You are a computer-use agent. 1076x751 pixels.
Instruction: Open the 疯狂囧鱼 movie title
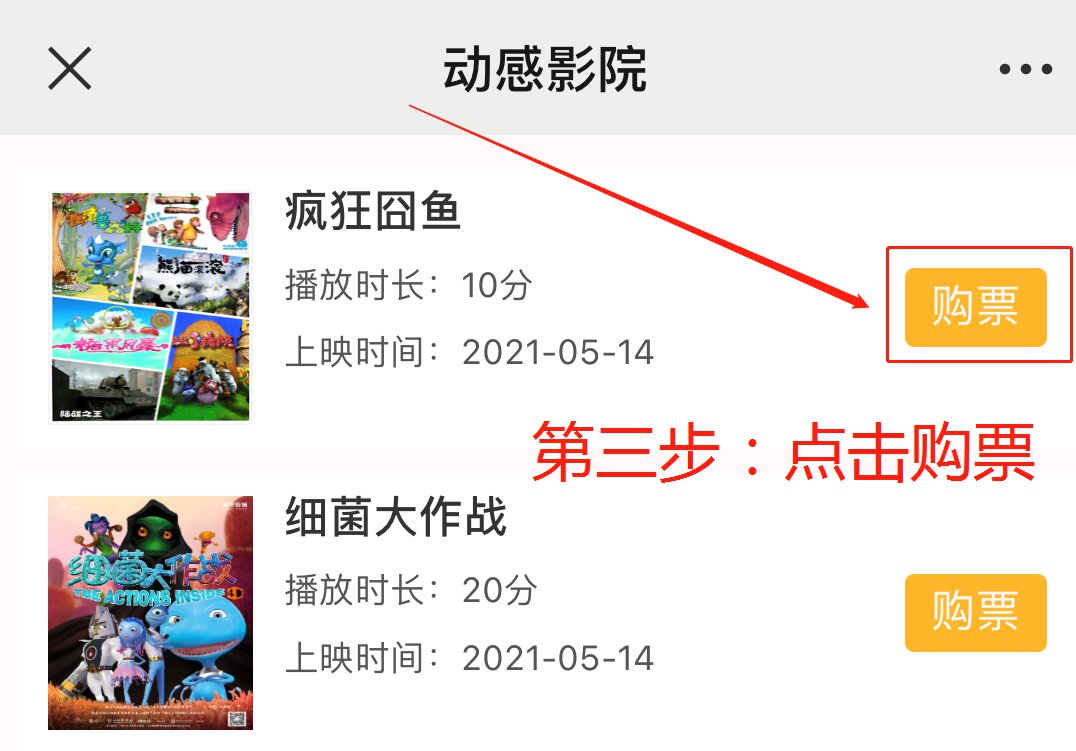(373, 211)
